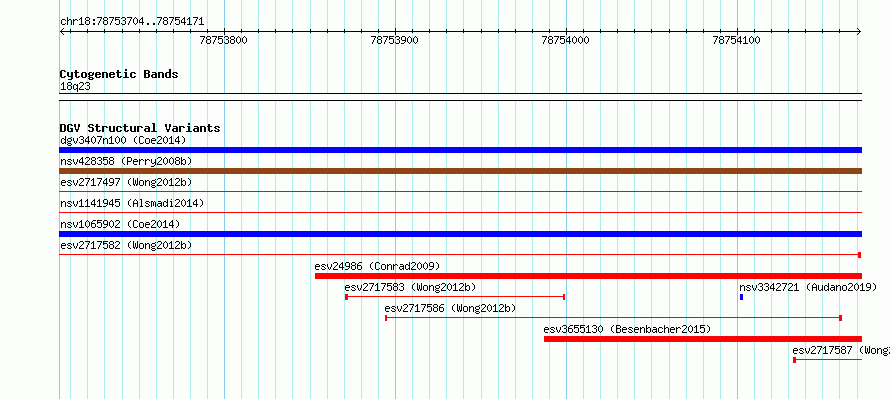Select the 18q23 band label
Viewport: 890px width, 399px height.
point(75,87)
